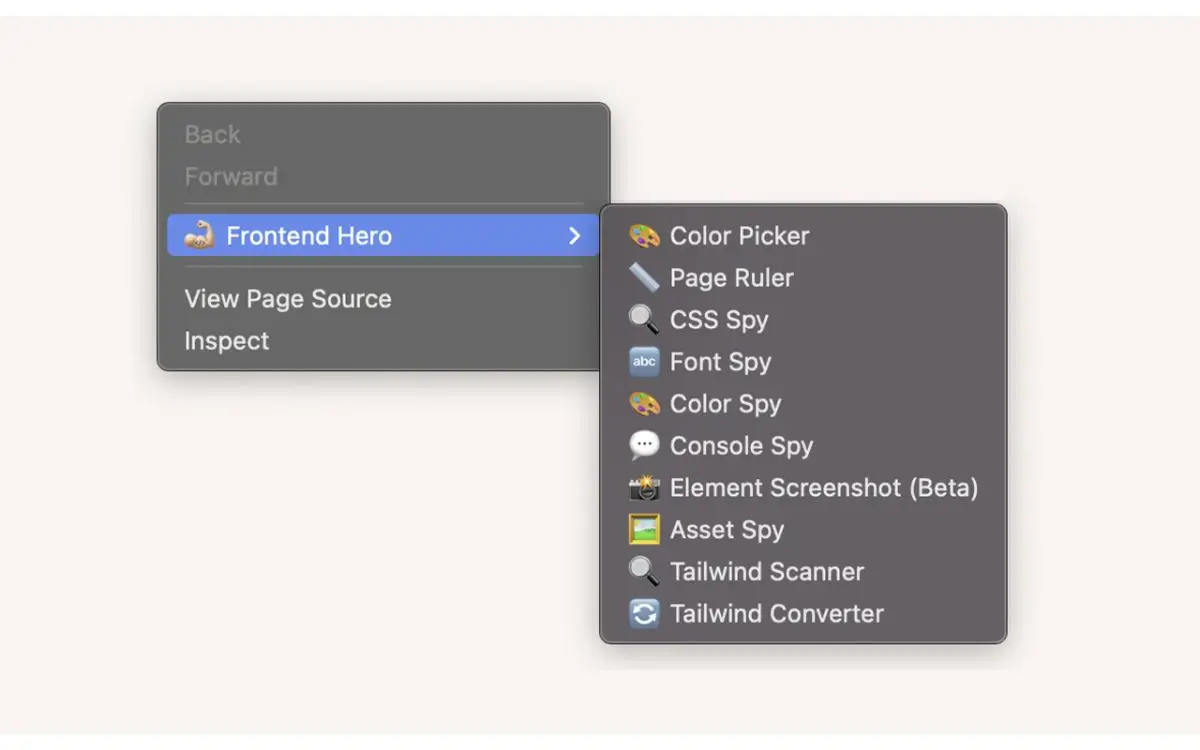1200x750 pixels.
Task: Open Font Spy from the submenu
Action: click(x=722, y=362)
